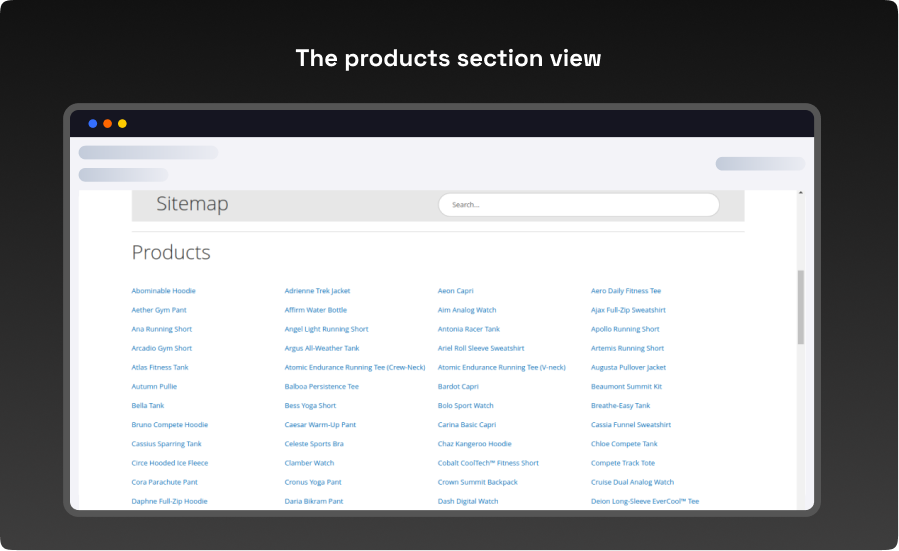This screenshot has width=899, height=551.
Task: Click the Cruise Dual Analog Watch link
Action: click(632, 482)
